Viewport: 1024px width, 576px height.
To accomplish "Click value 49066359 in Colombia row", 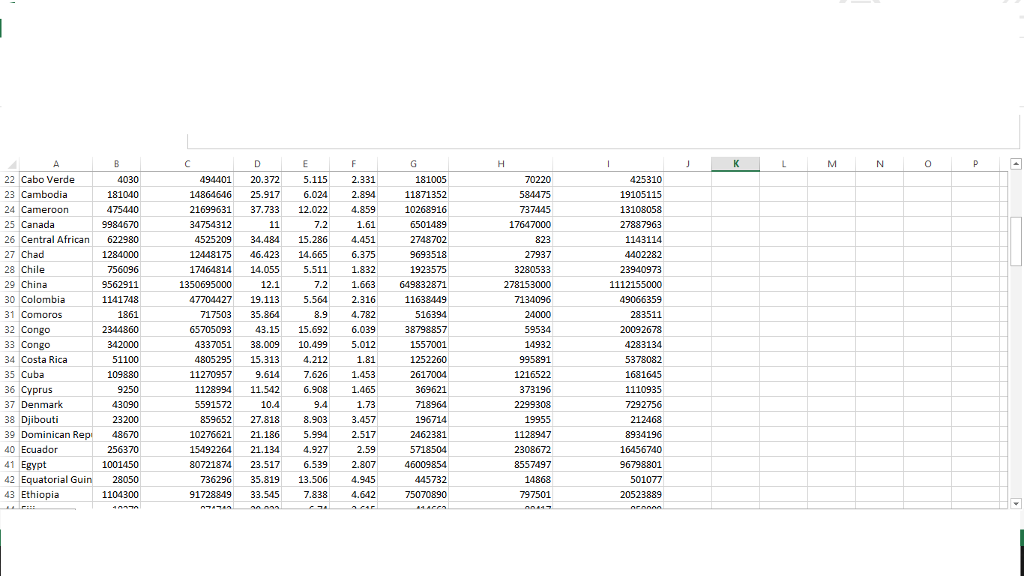I will tap(608, 300).
